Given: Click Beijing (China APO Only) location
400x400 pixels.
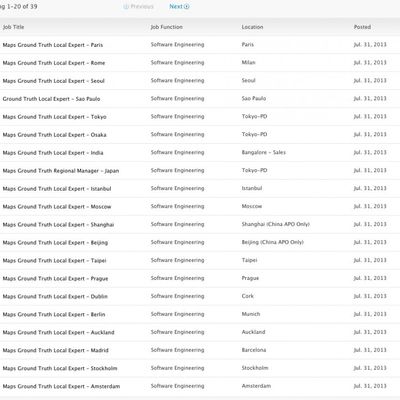Looking at the screenshot, I should [273, 243].
